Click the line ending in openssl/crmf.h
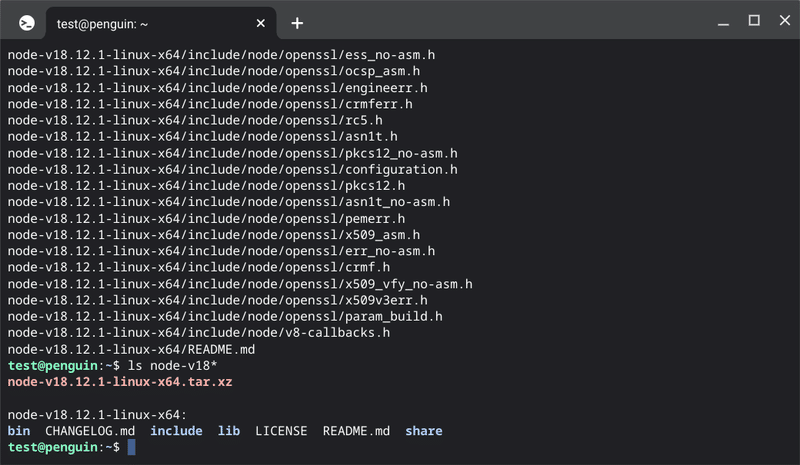Screen dimensions: 800x465 coord(199,267)
